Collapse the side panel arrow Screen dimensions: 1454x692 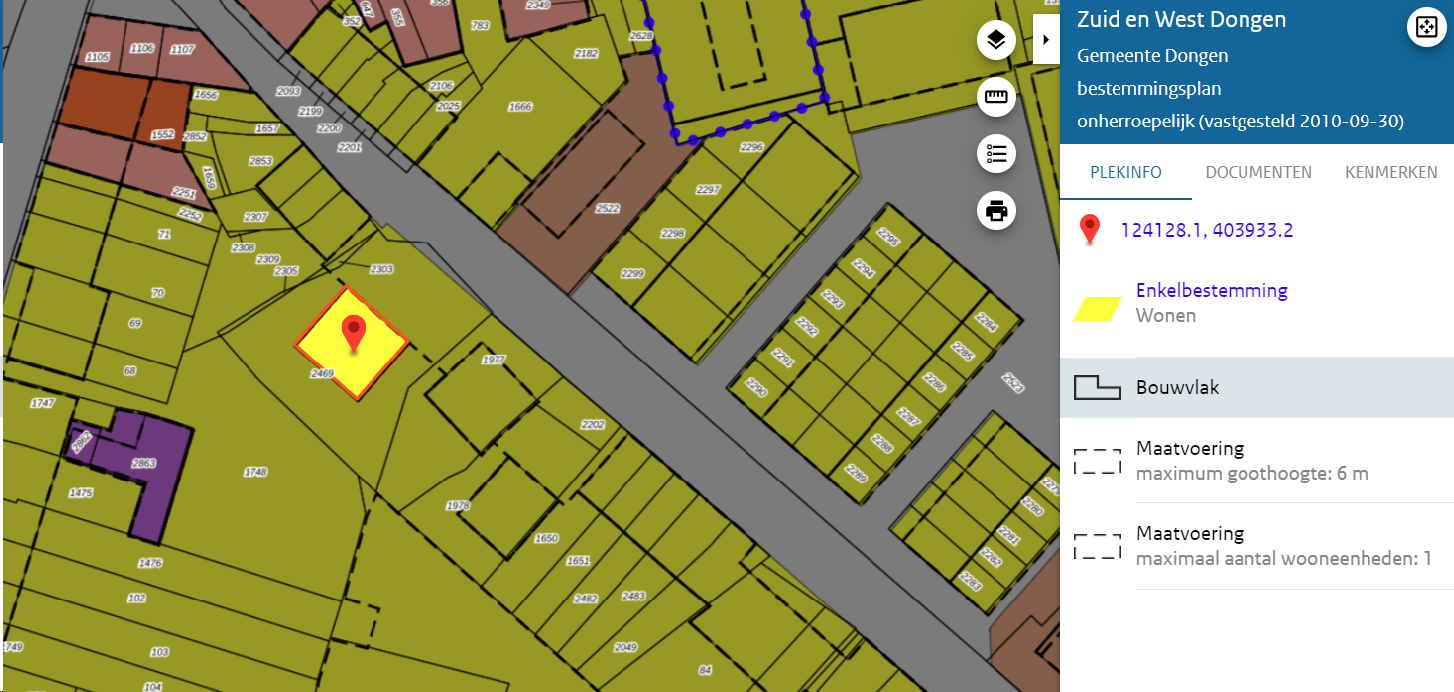[x=1046, y=39]
